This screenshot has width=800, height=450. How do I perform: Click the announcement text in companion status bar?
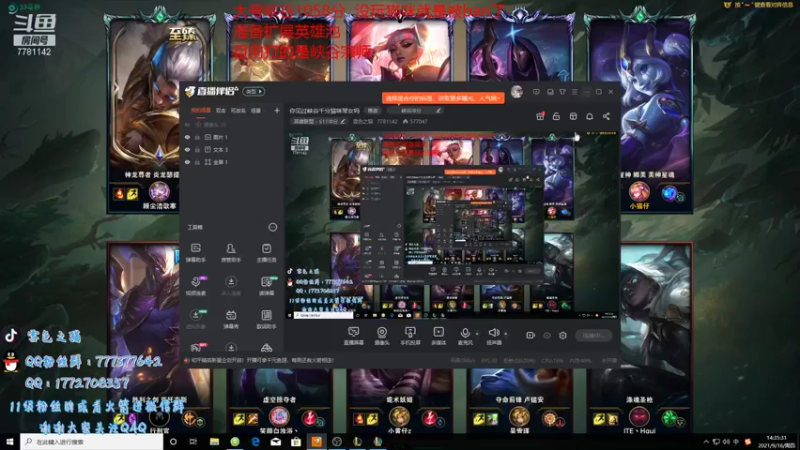coord(263,360)
